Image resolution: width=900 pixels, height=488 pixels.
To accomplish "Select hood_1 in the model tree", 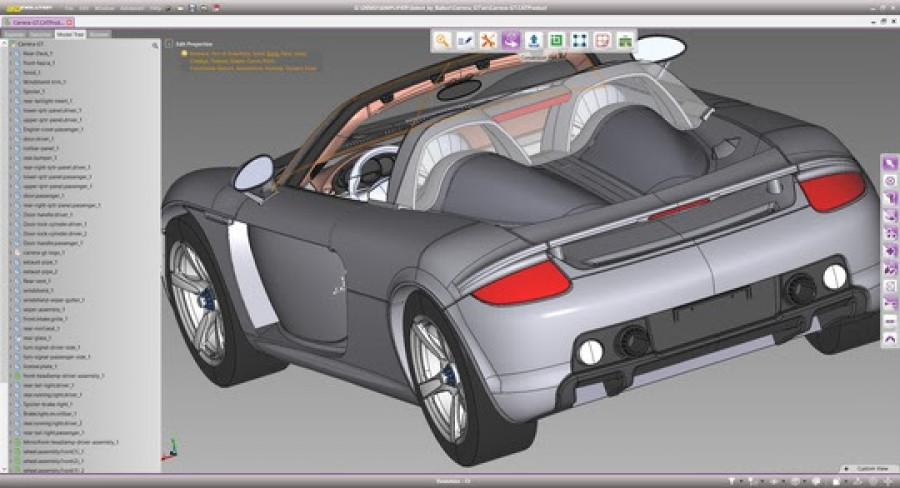I will tap(31, 72).
